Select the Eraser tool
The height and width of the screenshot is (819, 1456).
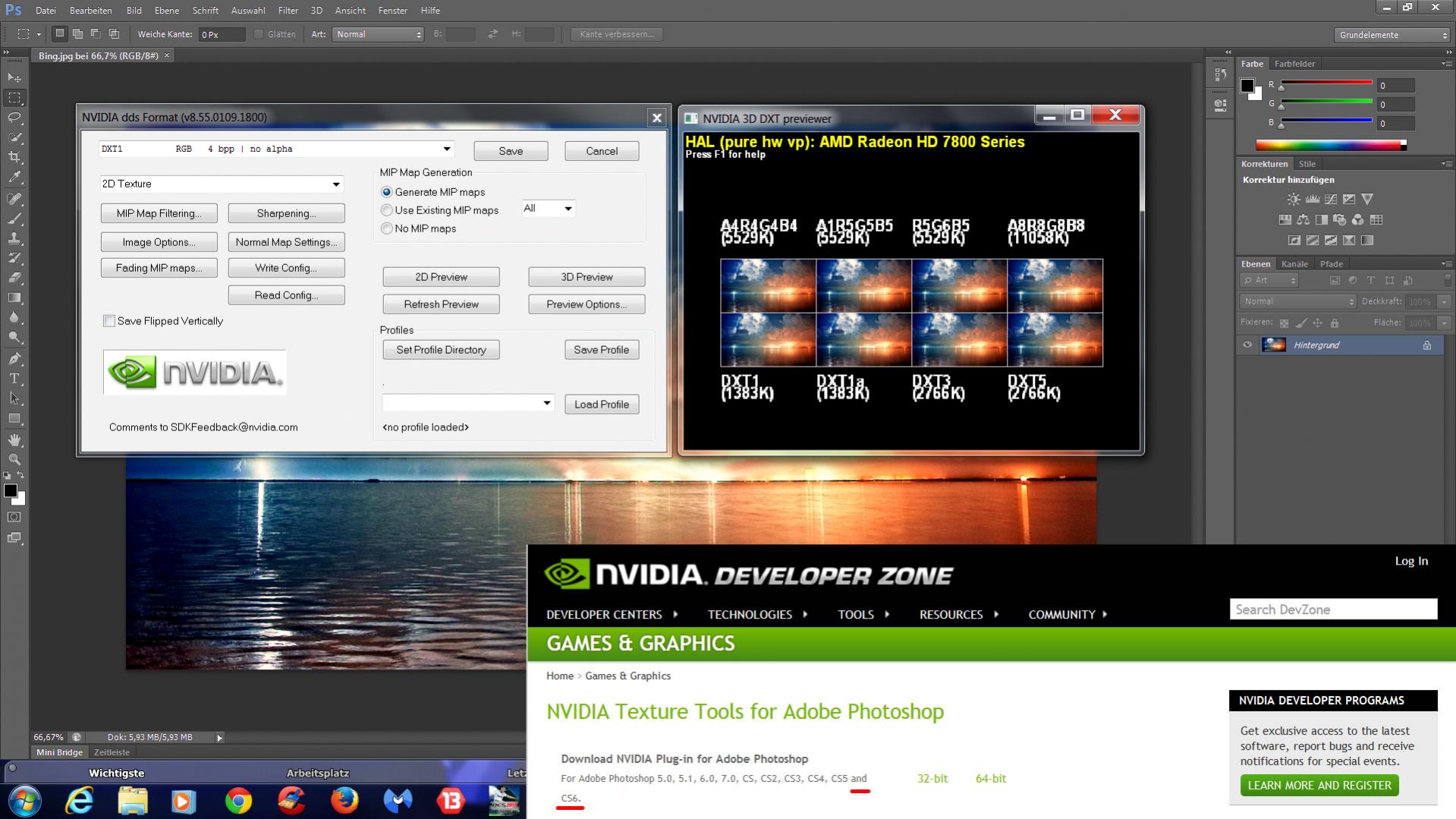coord(14,278)
